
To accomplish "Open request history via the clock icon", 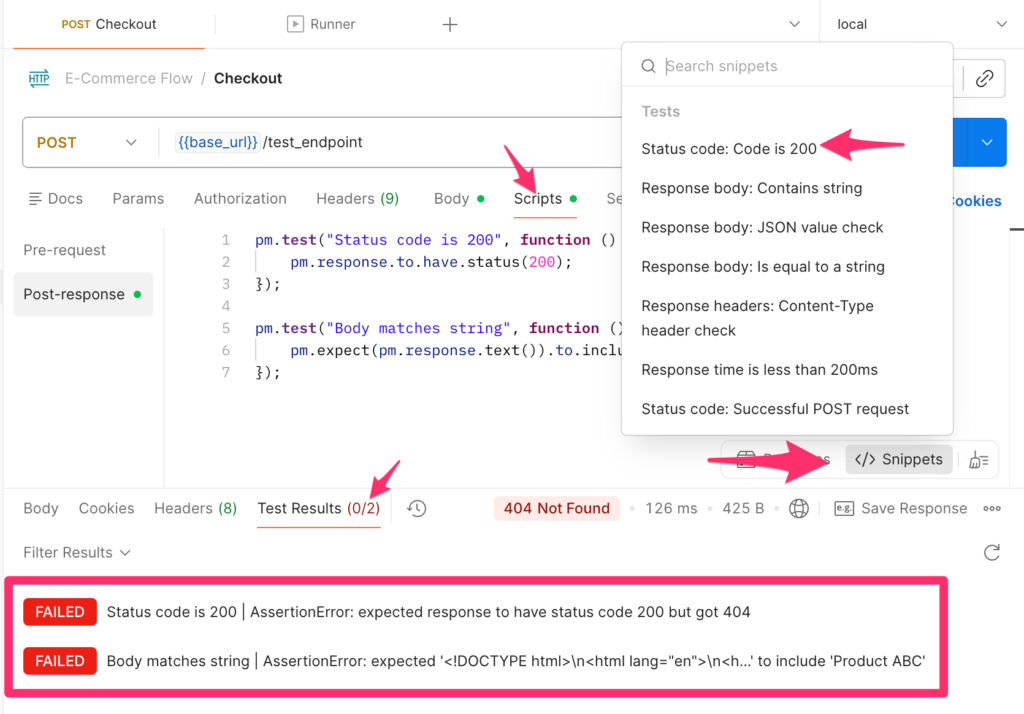I will coord(417,508).
